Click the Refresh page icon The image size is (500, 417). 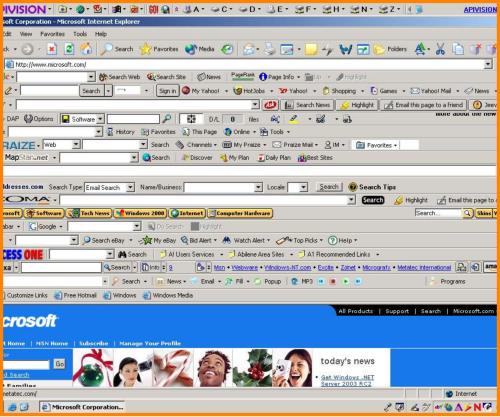coord(69,49)
